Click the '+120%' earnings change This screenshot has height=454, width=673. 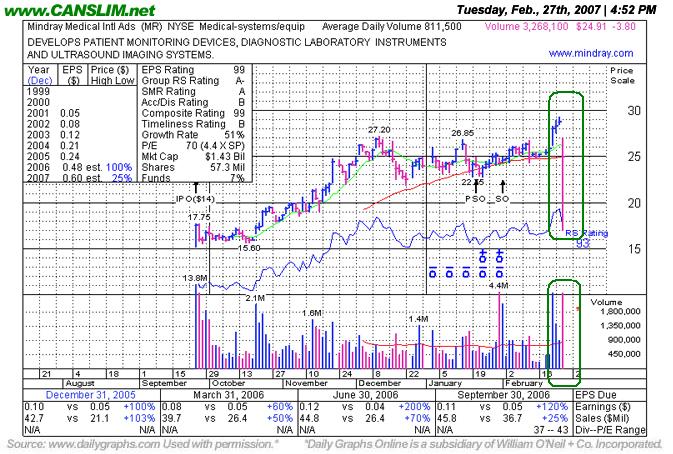(552, 406)
